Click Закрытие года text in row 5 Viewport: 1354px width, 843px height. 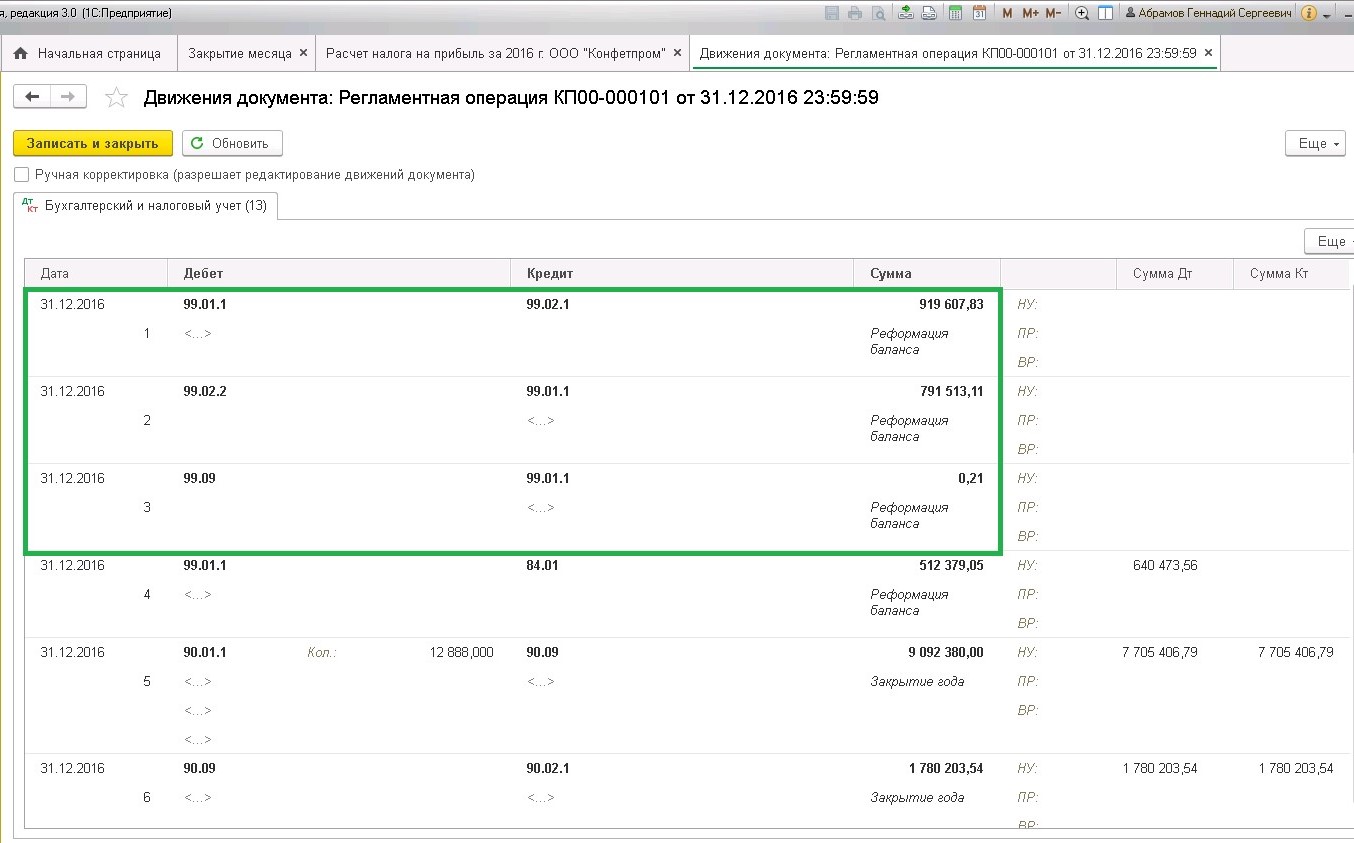tap(917, 682)
